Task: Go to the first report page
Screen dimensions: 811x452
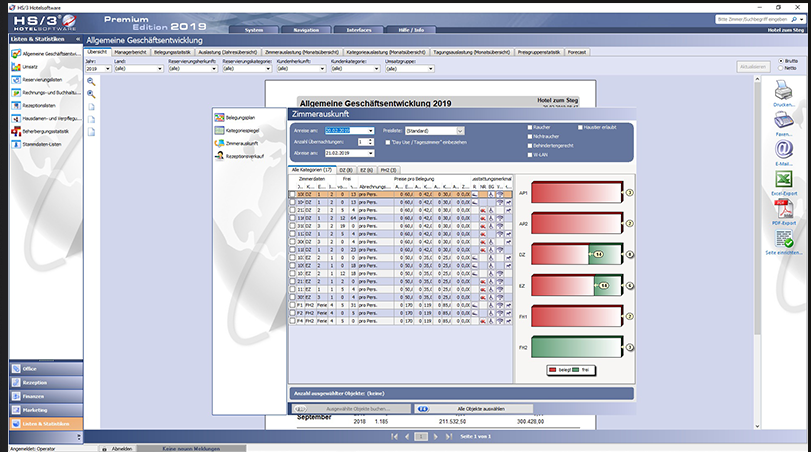Action: point(395,436)
